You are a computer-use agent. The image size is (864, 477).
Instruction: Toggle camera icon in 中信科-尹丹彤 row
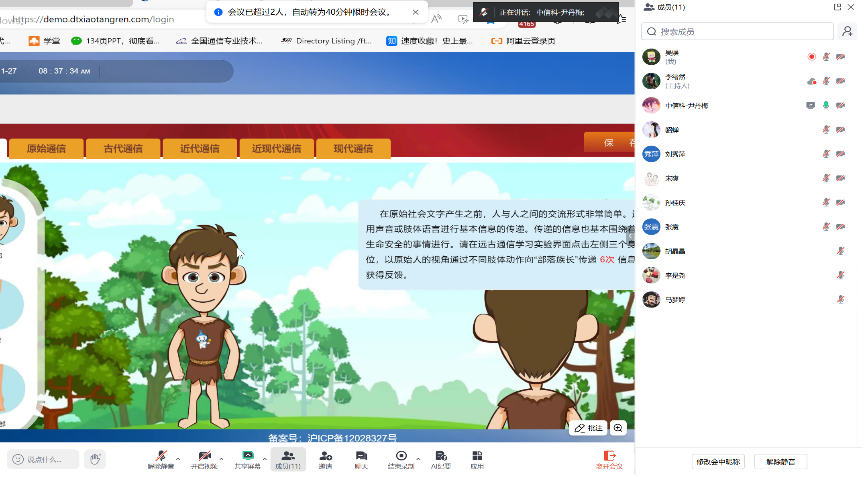(x=841, y=105)
